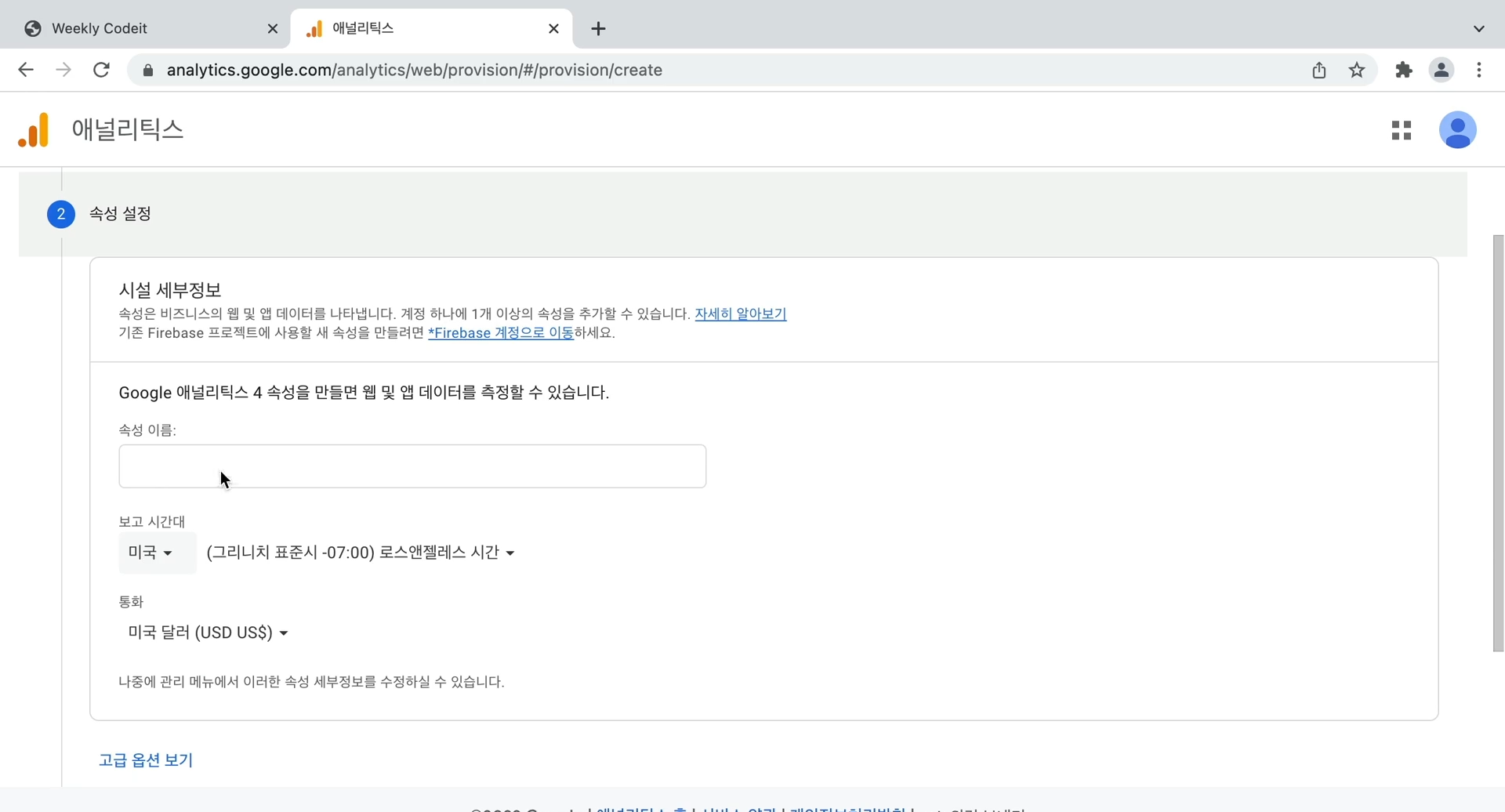Open a new browser tab
The image size is (1505, 812).
598,29
